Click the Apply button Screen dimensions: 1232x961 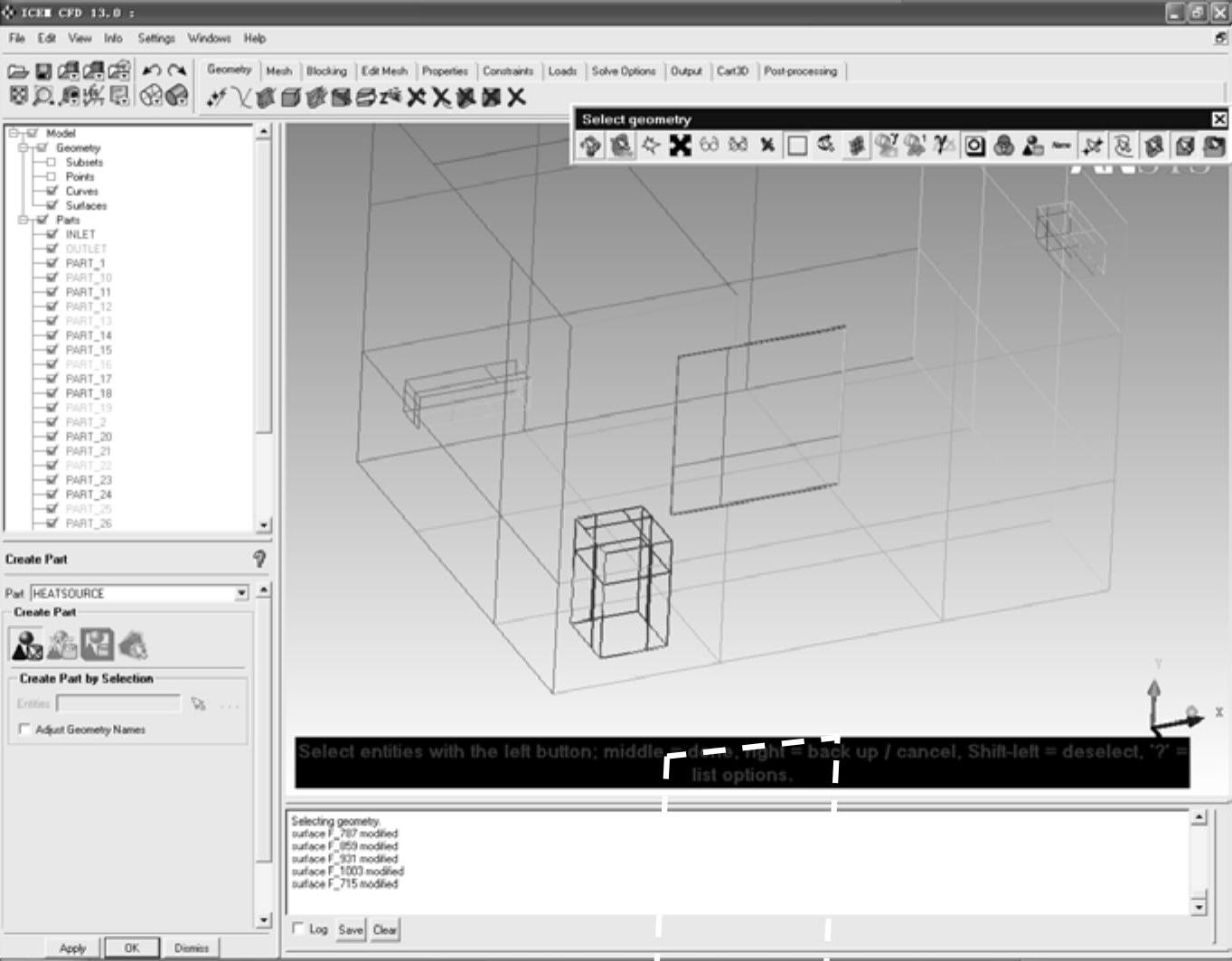click(72, 947)
